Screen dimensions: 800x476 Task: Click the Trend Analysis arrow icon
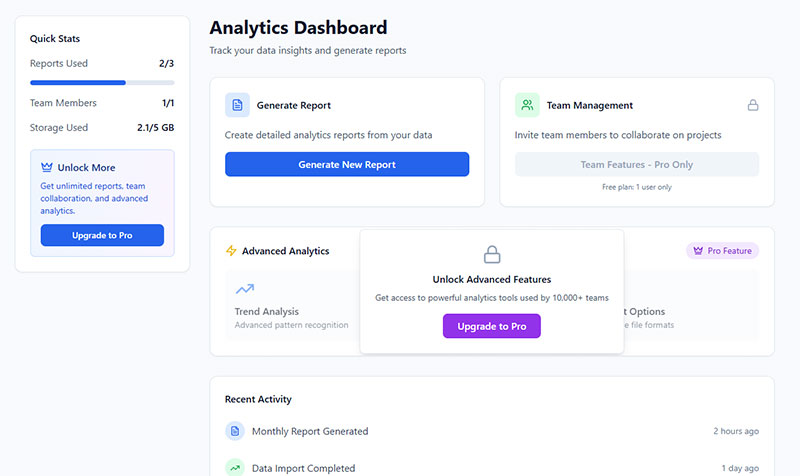click(x=245, y=289)
